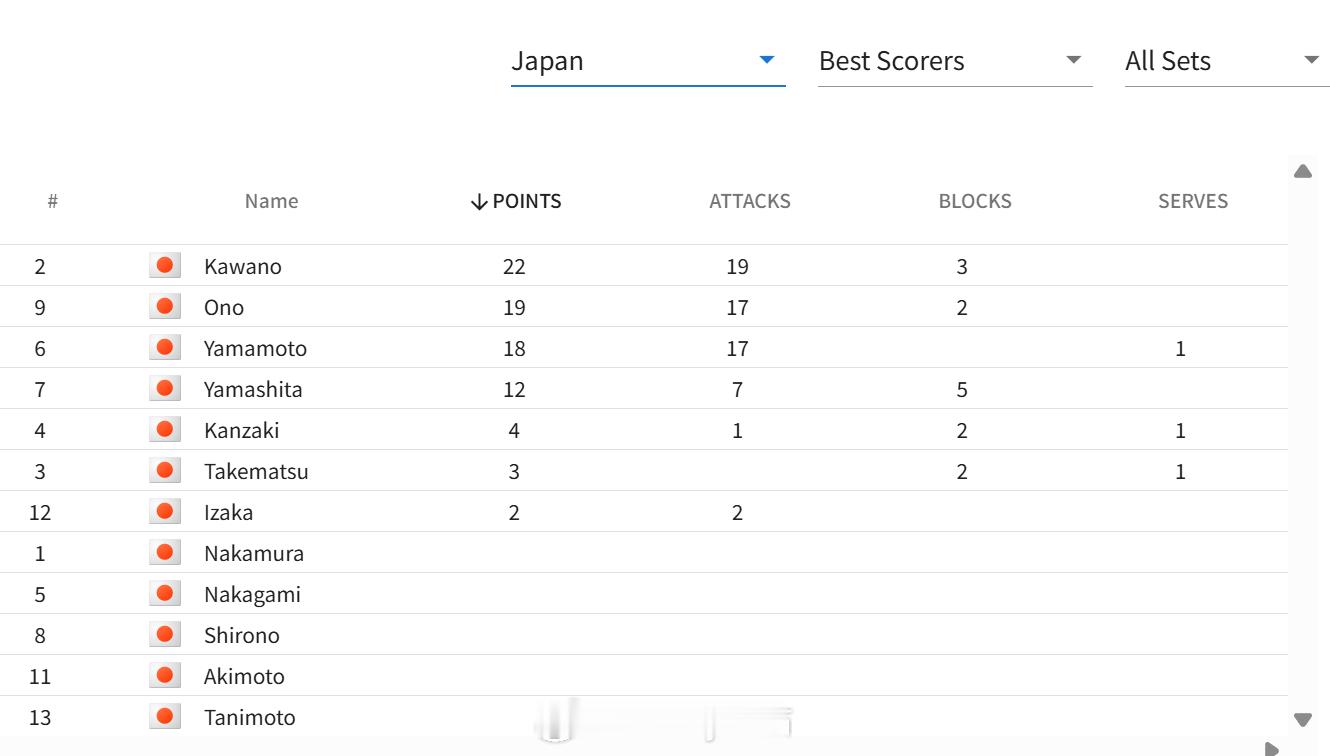
Task: Click the flag icon next to Ono
Action: [165, 306]
